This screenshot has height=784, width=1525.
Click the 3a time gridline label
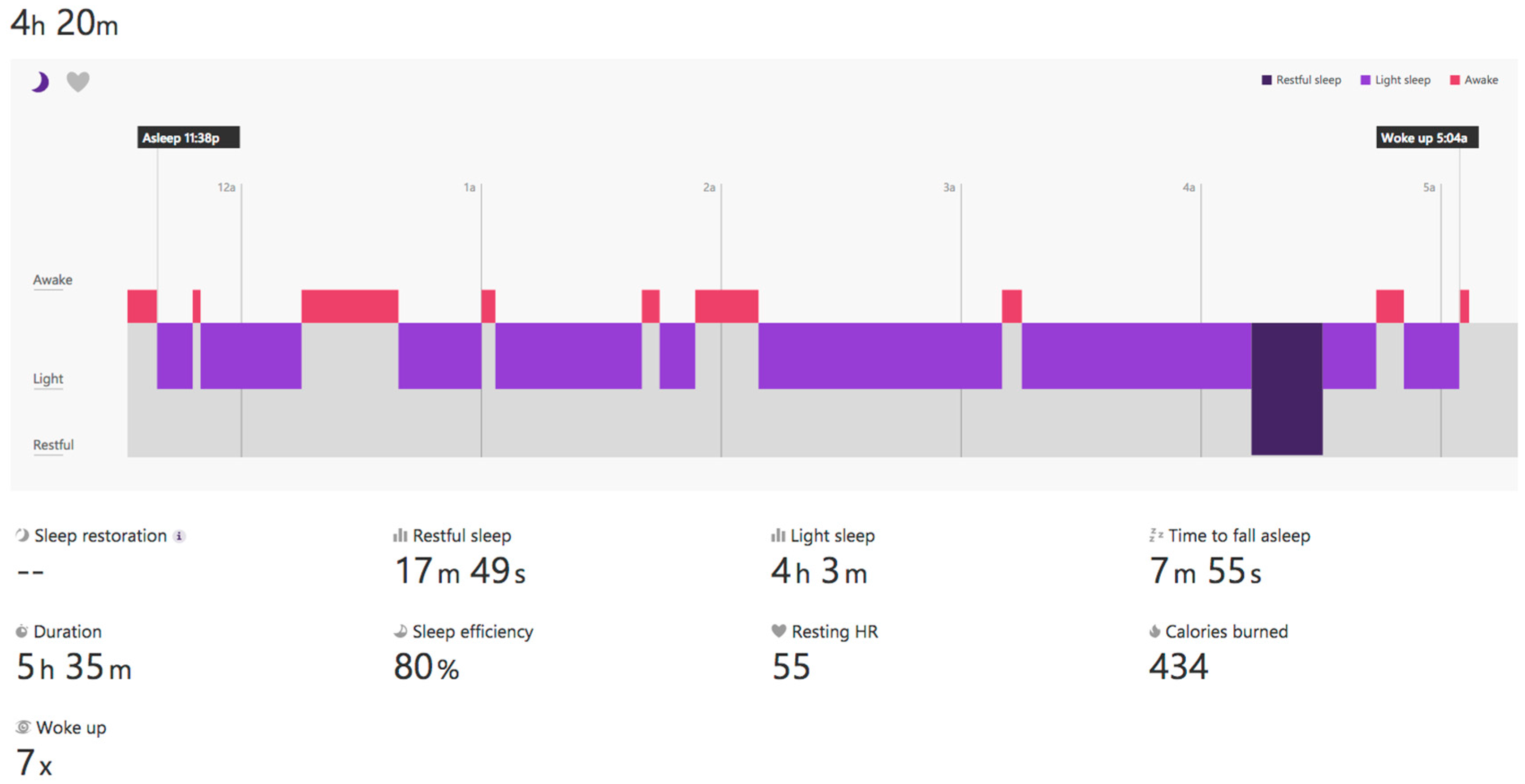point(949,188)
